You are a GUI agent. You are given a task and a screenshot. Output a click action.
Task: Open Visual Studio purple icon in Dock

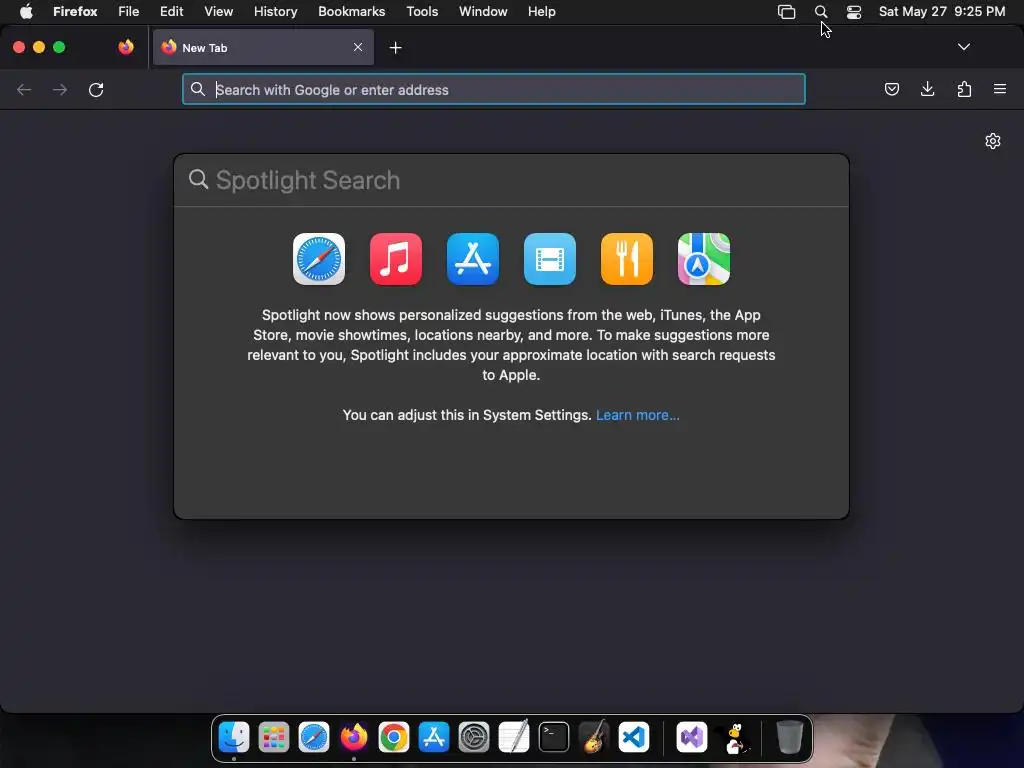point(692,737)
